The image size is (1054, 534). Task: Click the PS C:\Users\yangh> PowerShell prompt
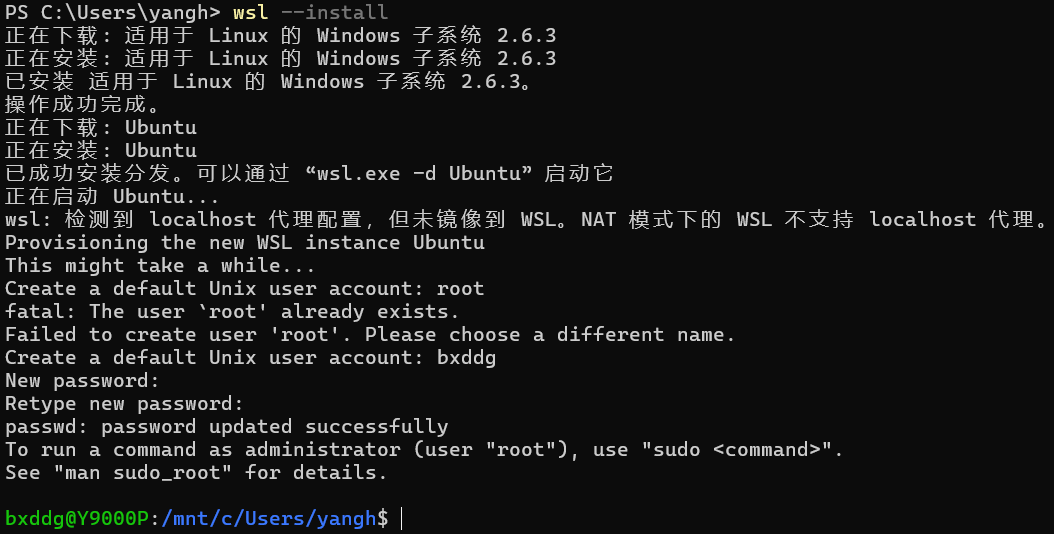point(112,13)
